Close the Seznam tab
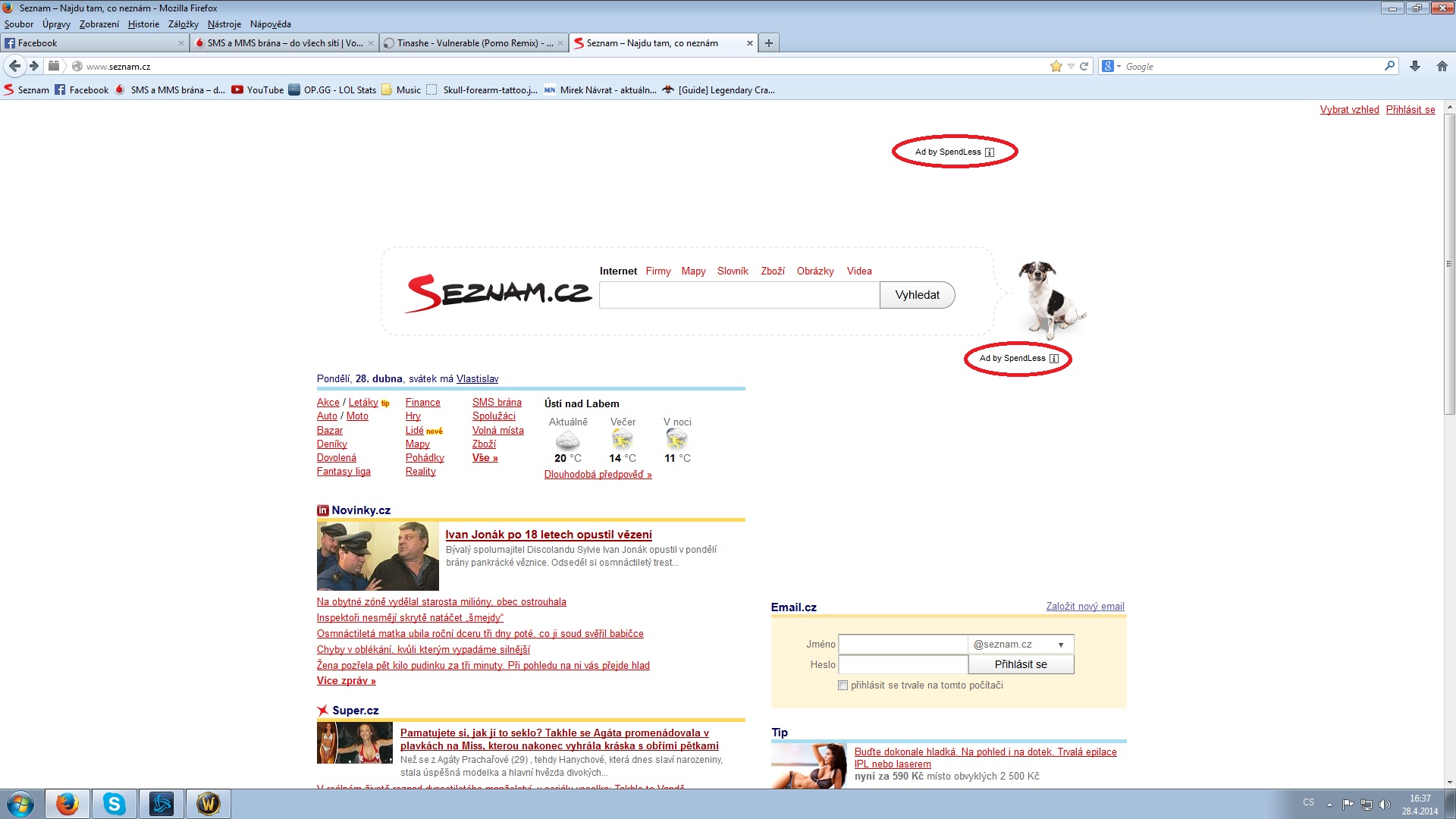The image size is (1456, 819). coord(750,43)
